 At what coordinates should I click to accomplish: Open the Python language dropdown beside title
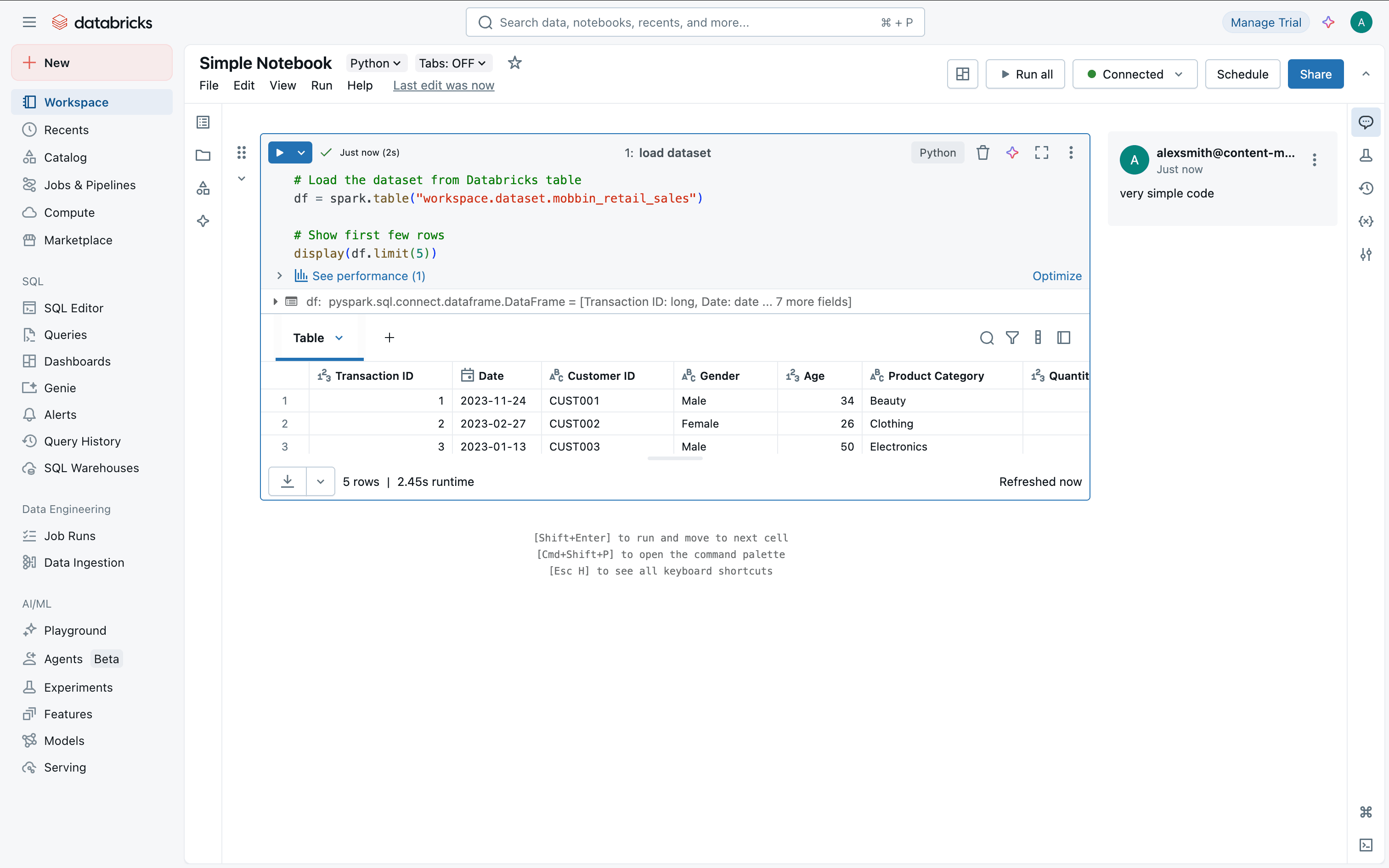click(375, 63)
